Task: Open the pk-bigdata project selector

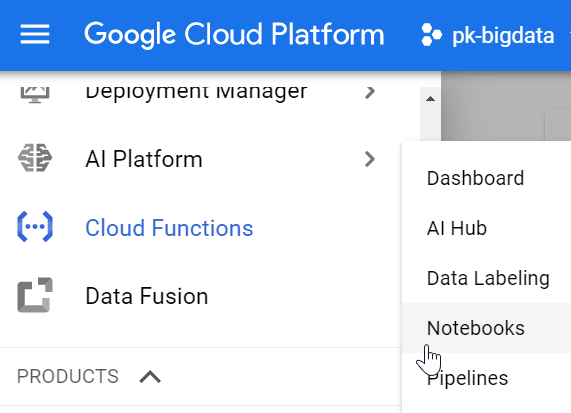Action: click(x=488, y=35)
